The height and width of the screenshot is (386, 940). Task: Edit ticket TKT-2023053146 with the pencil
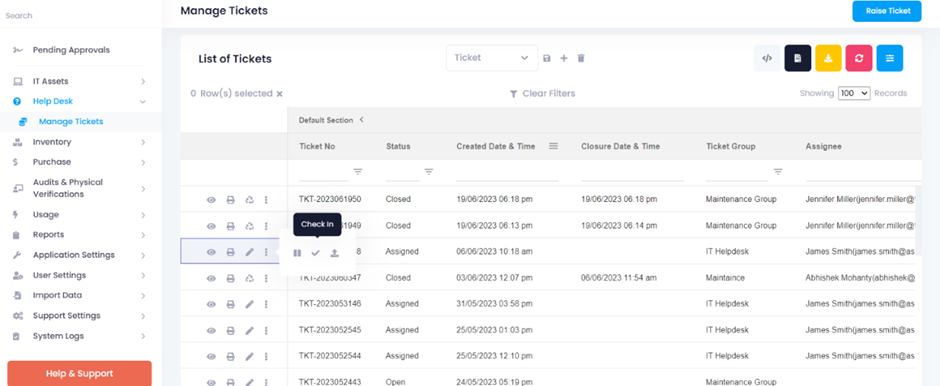point(249,304)
